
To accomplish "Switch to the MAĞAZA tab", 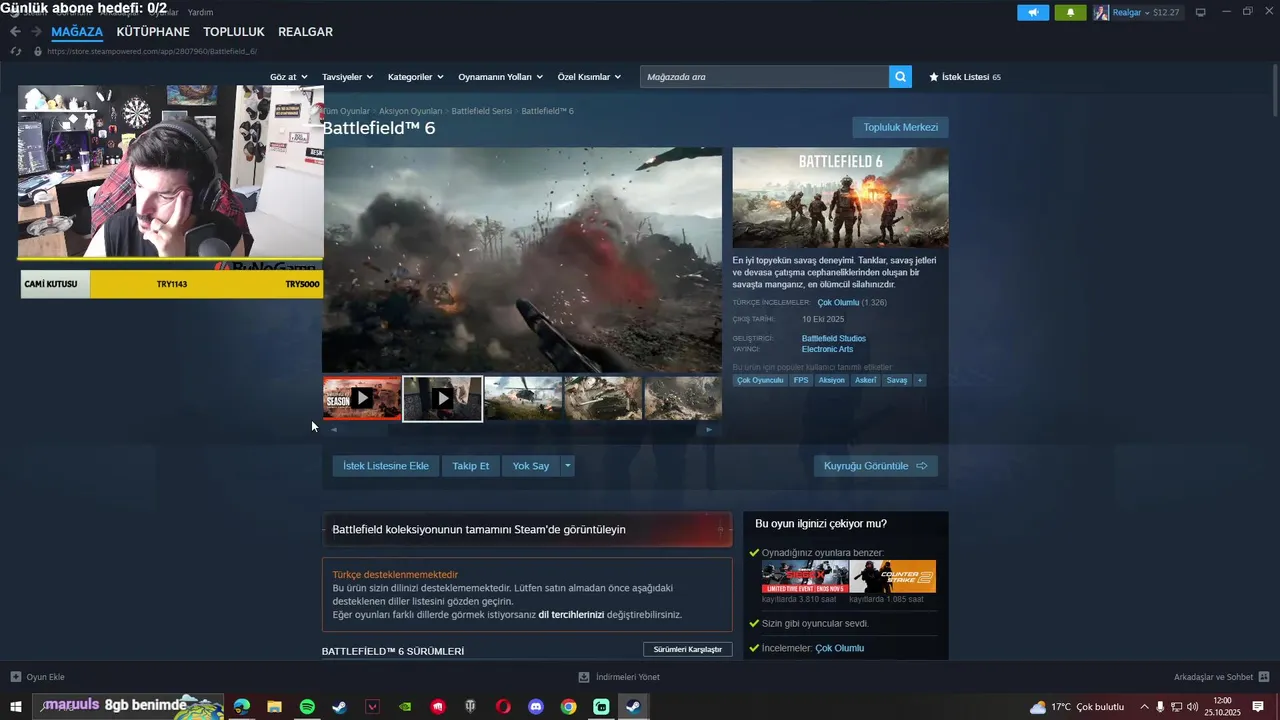I will [x=77, y=32].
